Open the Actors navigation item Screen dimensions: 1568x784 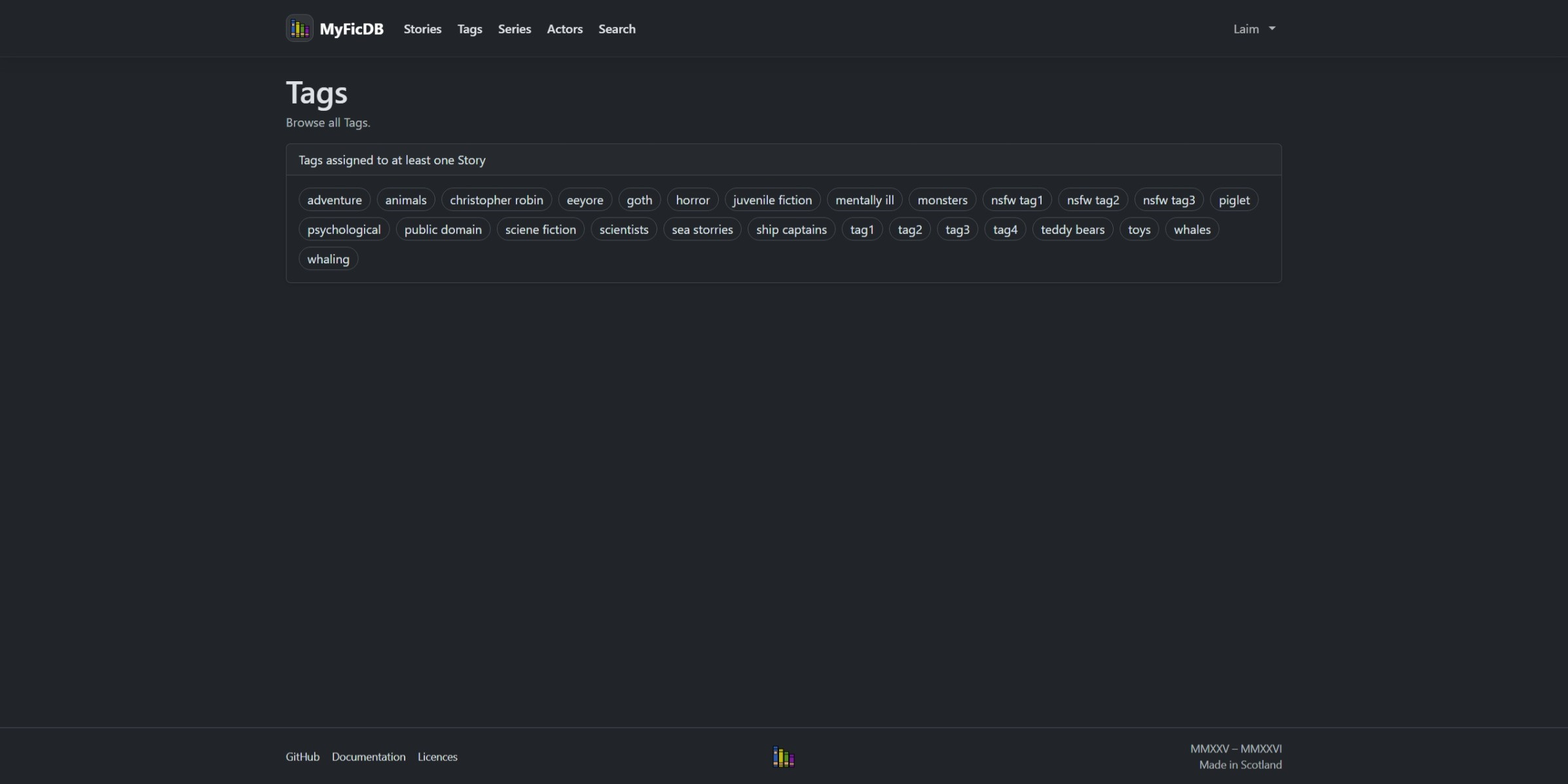564,29
